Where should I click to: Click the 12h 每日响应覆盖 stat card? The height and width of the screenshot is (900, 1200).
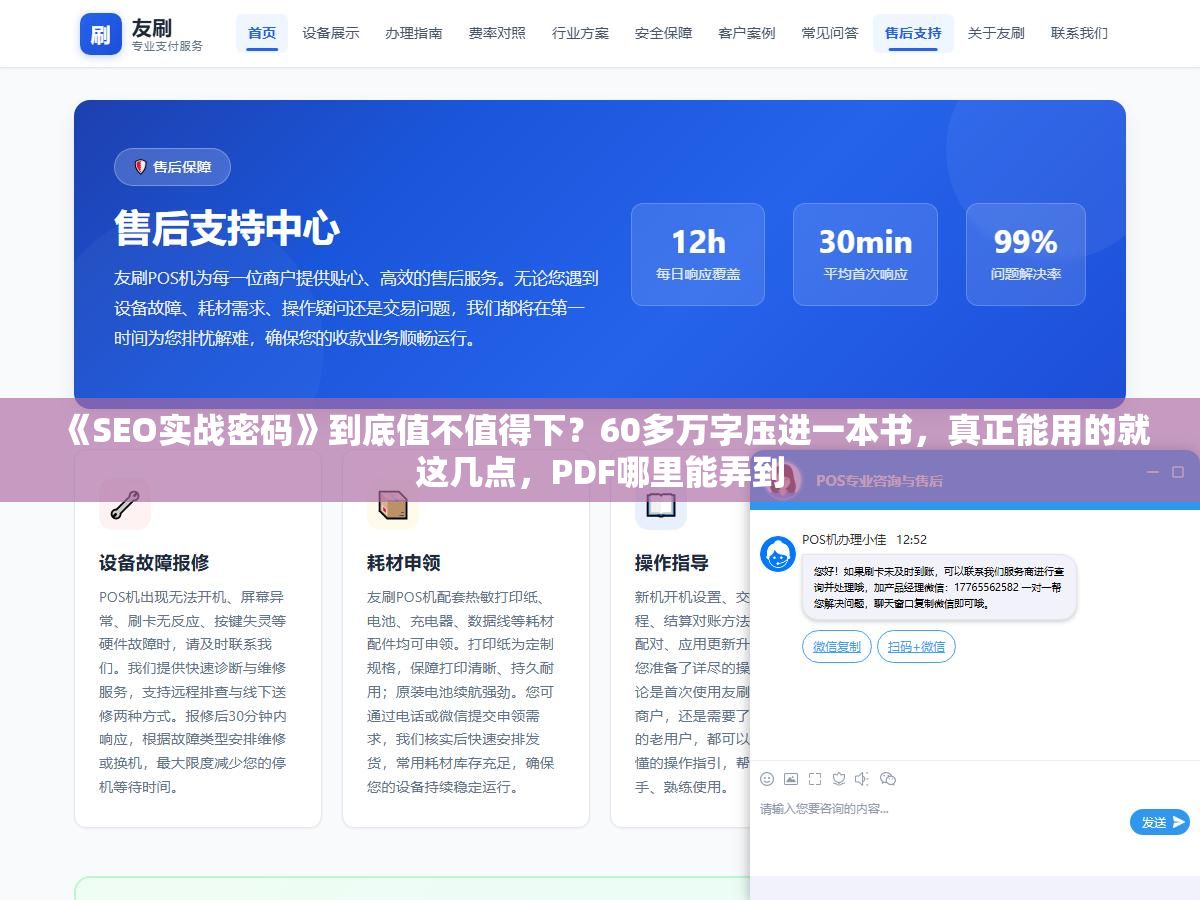pyautogui.click(x=698, y=254)
